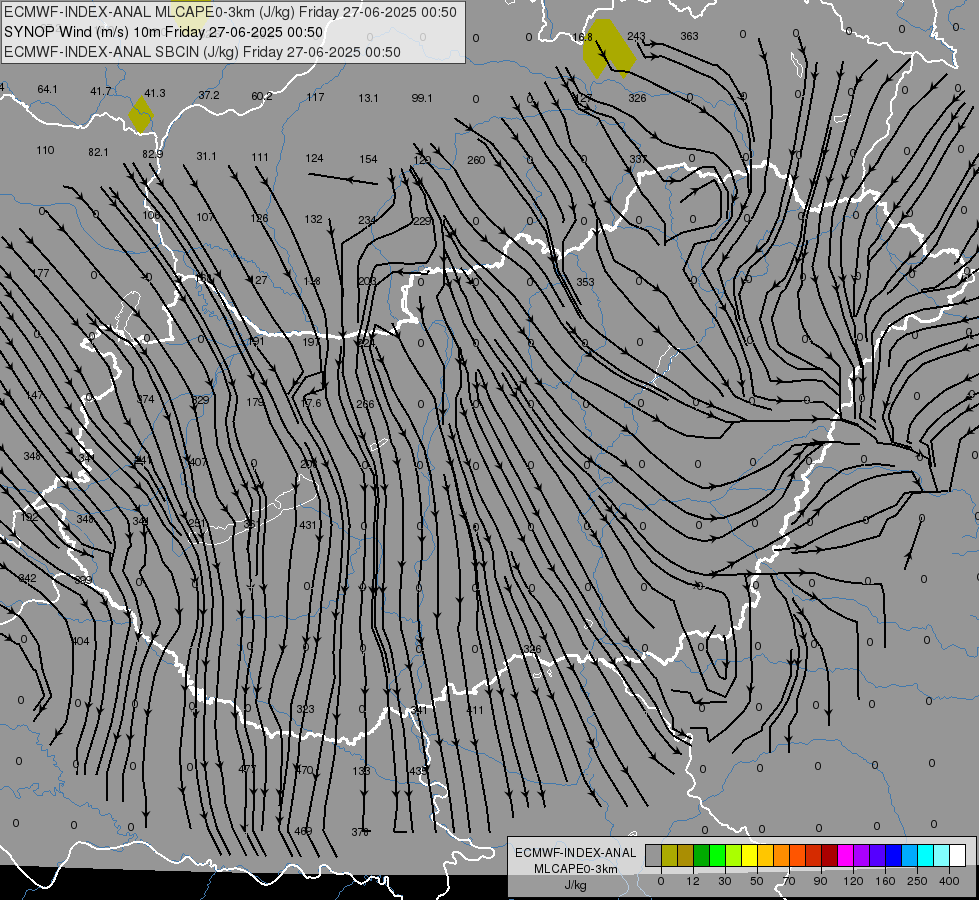Pick the orange-red legend swatch right of 70
This screenshot has height=900, width=979.
(x=797, y=855)
